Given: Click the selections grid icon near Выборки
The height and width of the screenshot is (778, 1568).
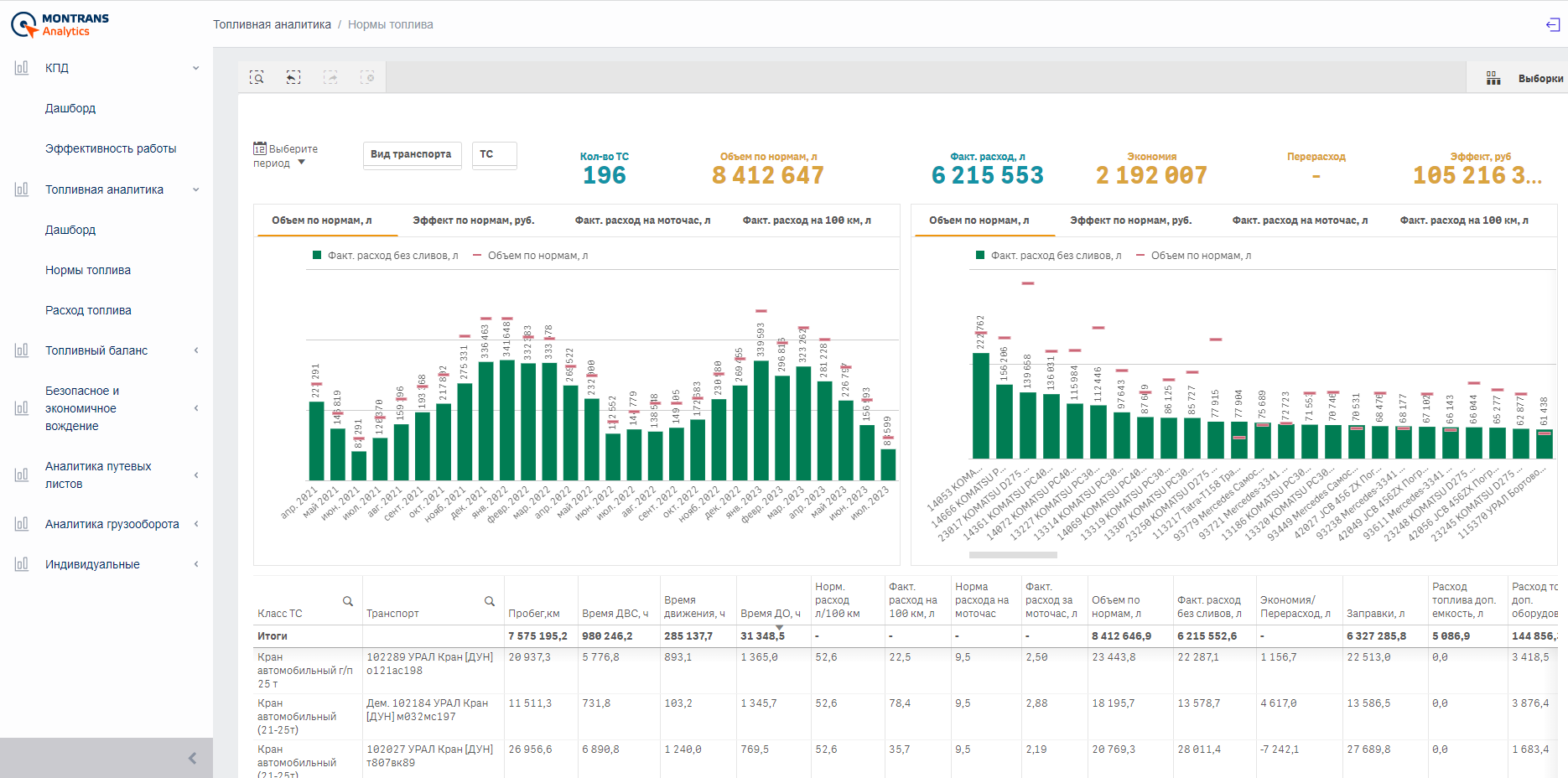Looking at the screenshot, I should (1493, 78).
